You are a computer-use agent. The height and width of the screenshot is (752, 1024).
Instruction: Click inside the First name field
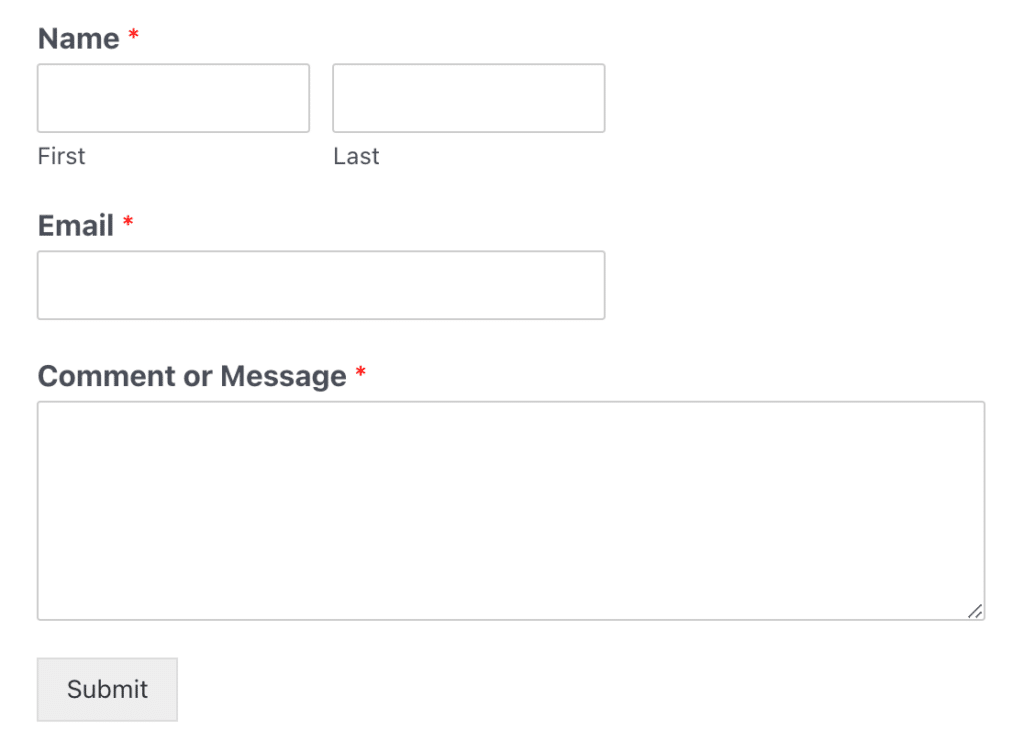pos(172,98)
